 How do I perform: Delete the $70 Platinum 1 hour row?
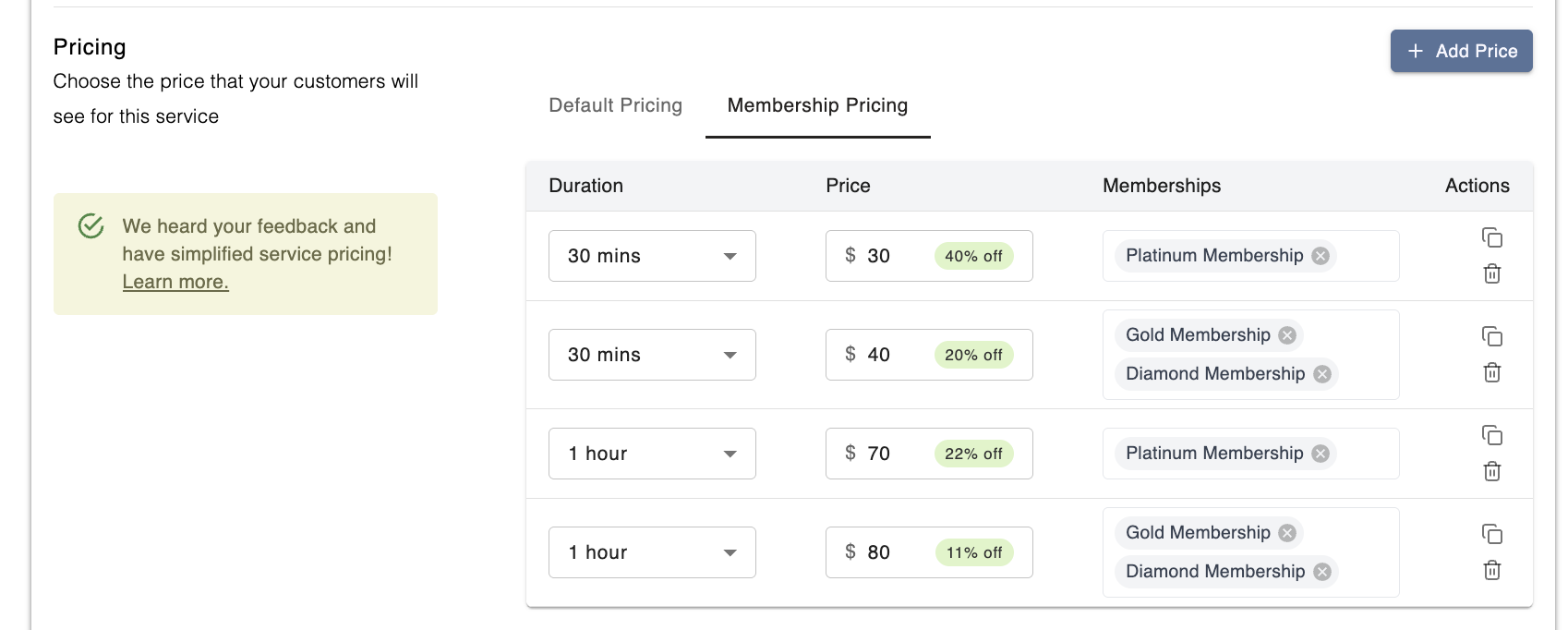point(1491,471)
